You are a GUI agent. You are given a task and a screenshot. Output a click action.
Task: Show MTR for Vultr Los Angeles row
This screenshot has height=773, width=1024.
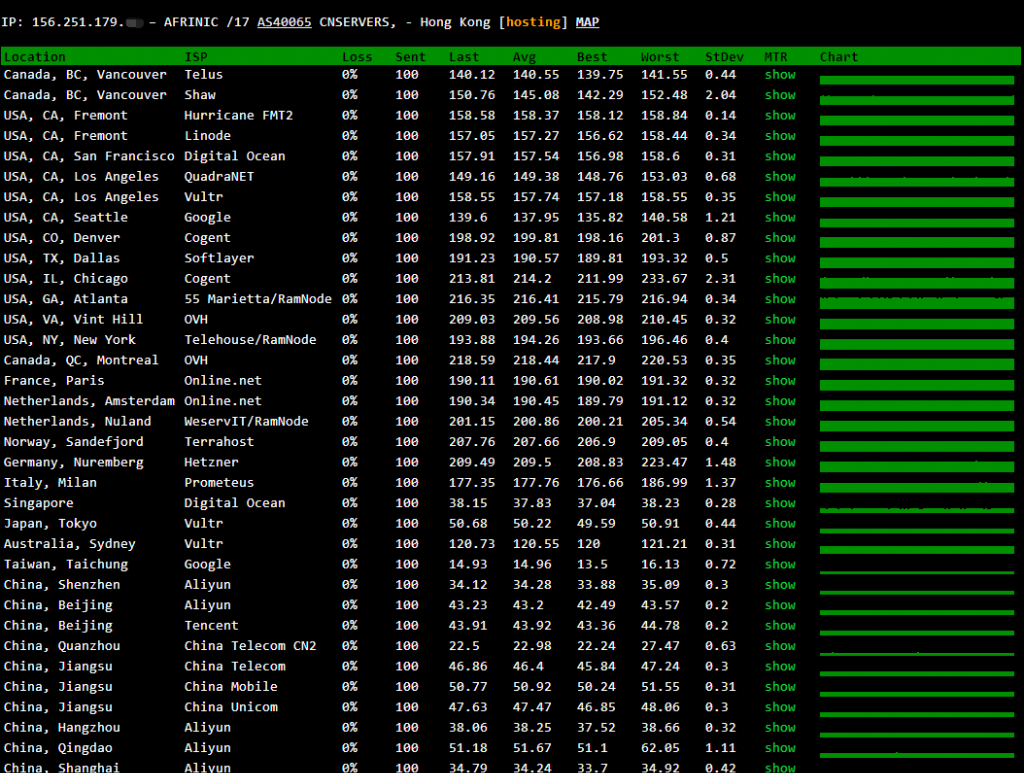[780, 197]
